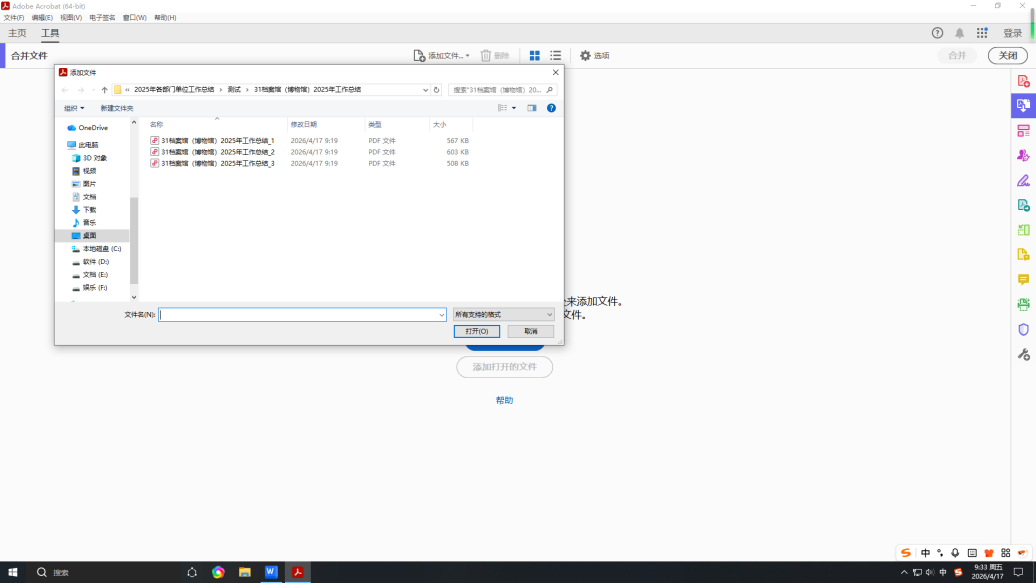Open the file type filter dropdown
This screenshot has height=583, width=1036.
tap(503, 314)
